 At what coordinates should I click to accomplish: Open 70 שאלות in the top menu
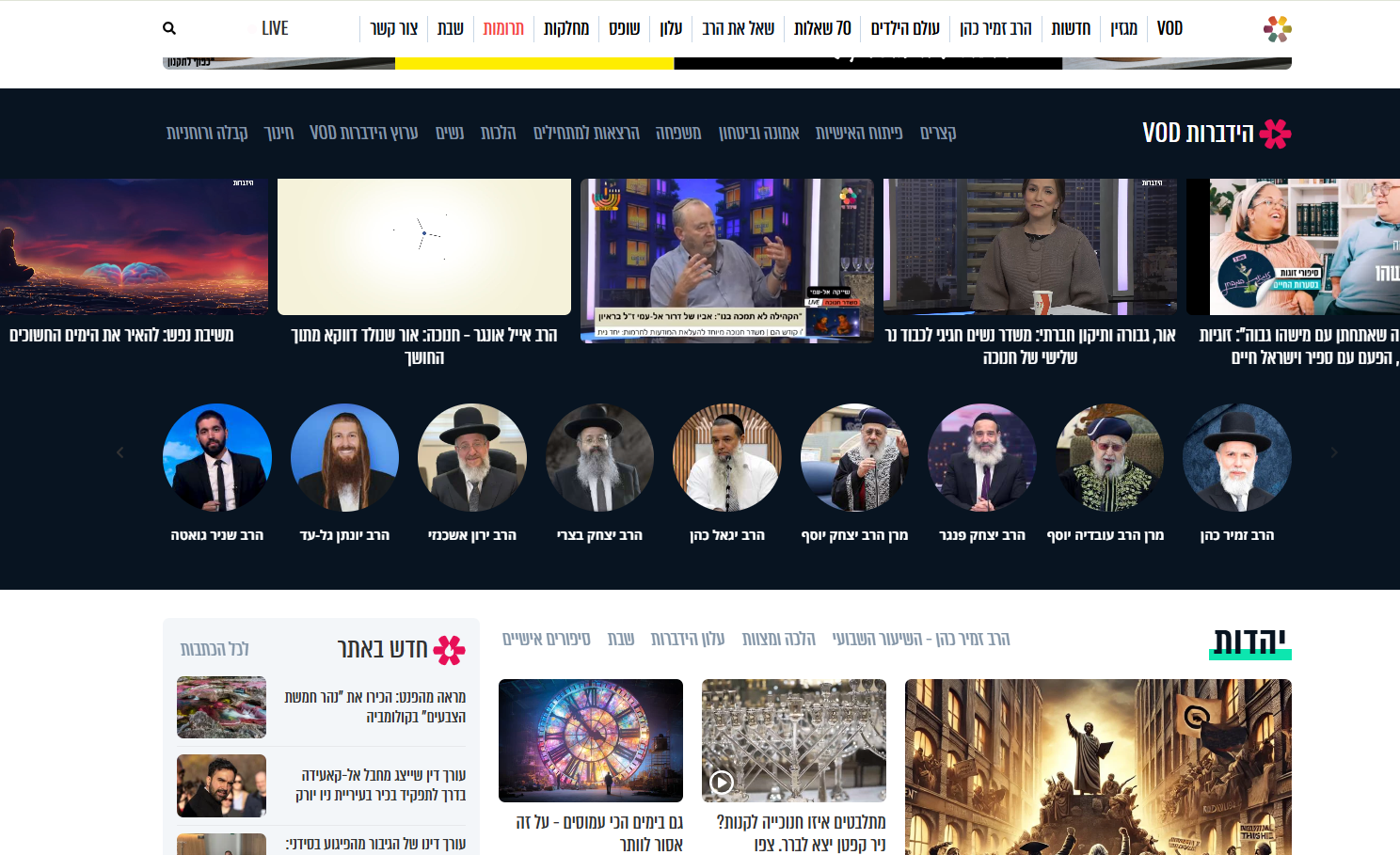[822, 28]
